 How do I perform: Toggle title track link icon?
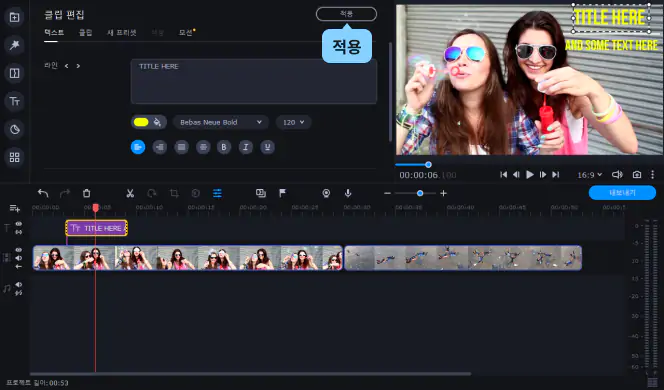pyautogui.click(x=19, y=232)
